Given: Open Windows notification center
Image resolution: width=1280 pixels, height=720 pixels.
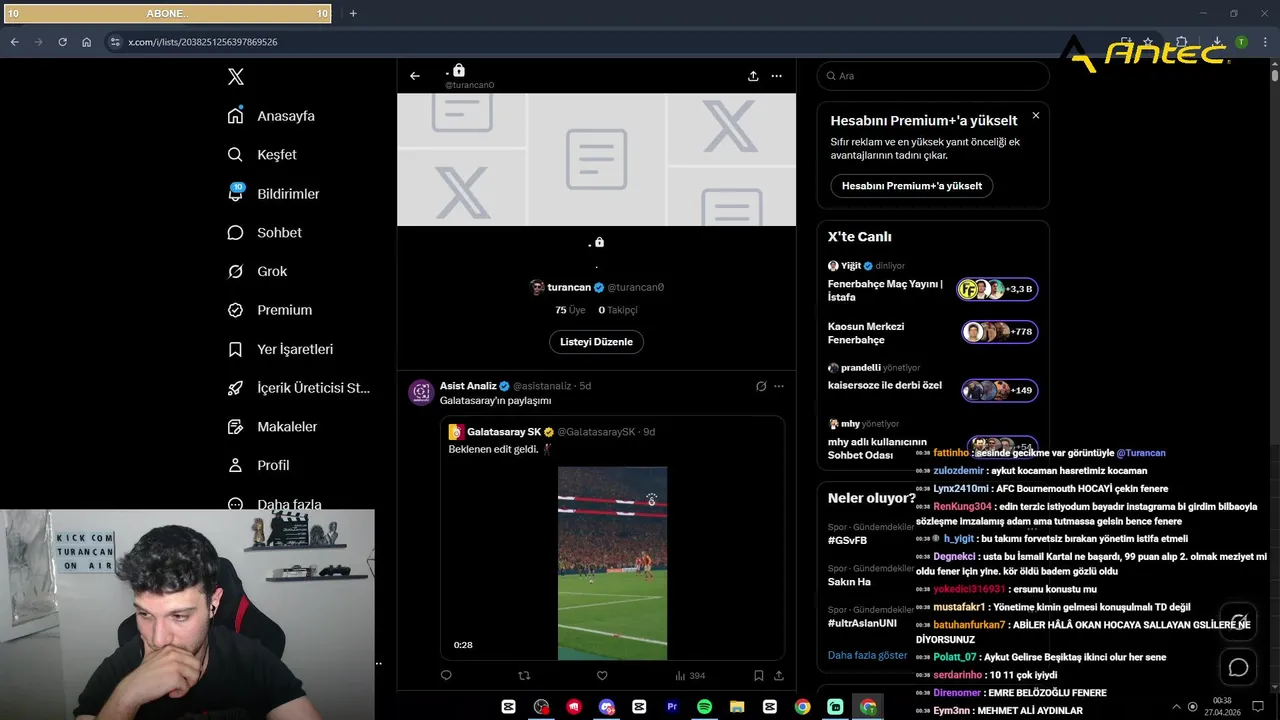Looking at the screenshot, I should click(x=1257, y=706).
